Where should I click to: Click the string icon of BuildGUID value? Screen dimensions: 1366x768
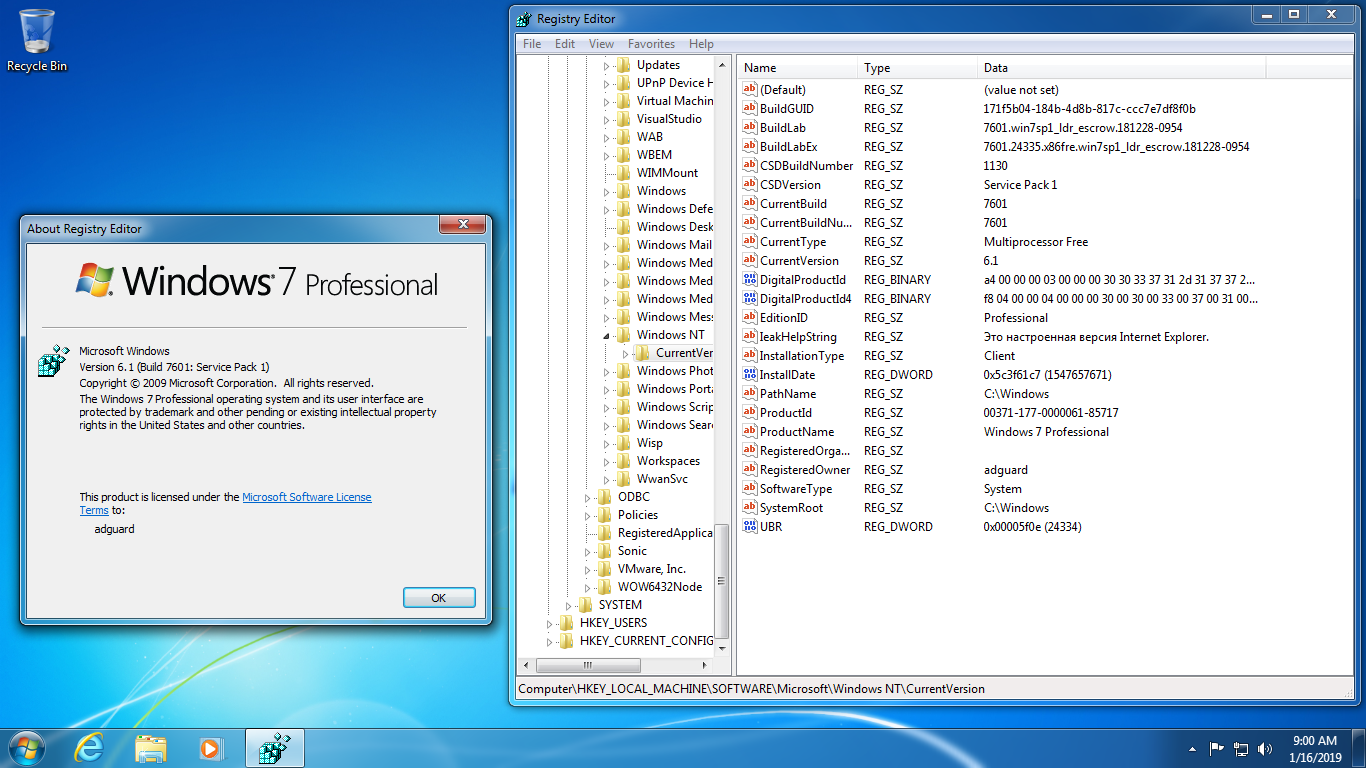click(749, 108)
